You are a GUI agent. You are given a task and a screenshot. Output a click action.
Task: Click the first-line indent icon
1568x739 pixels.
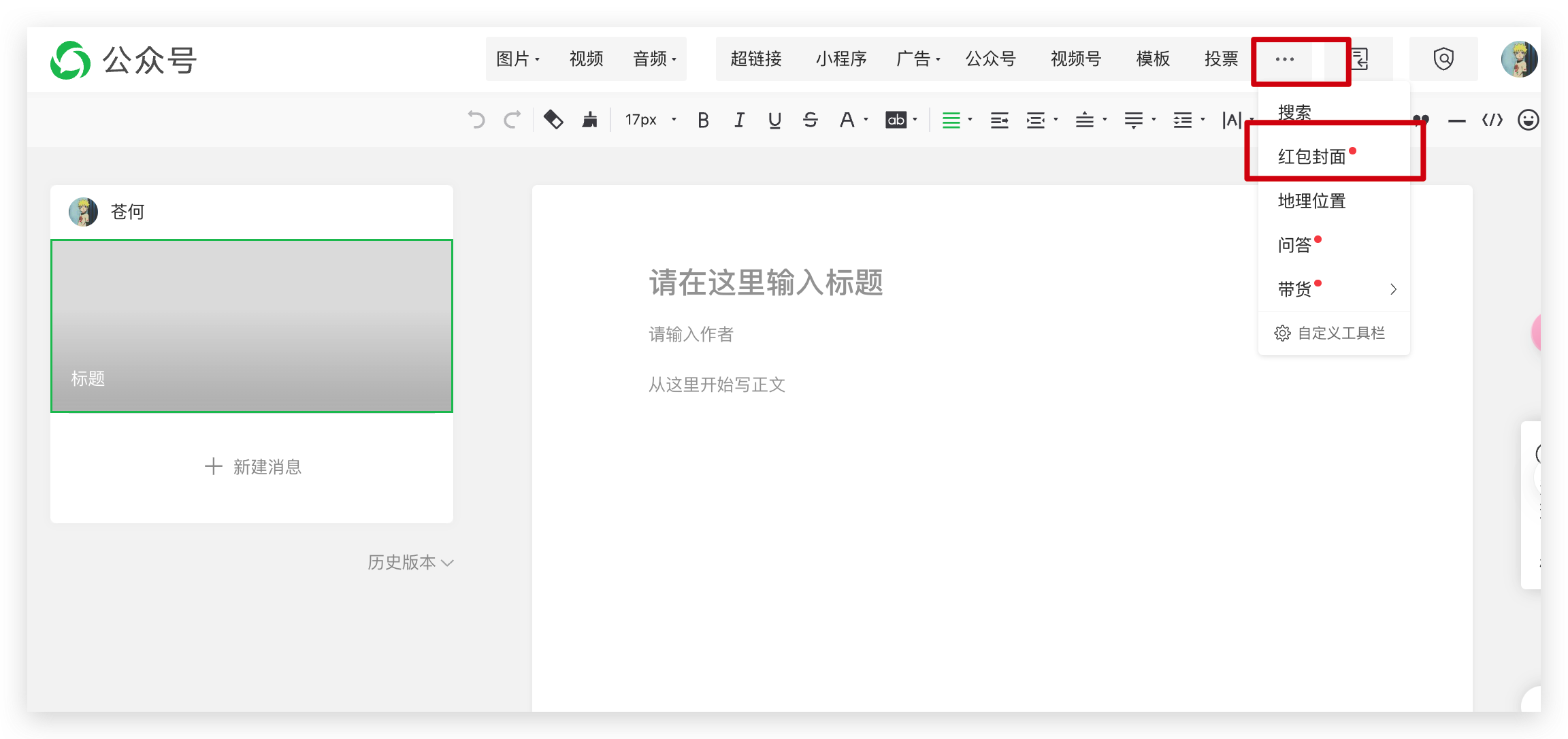999,120
